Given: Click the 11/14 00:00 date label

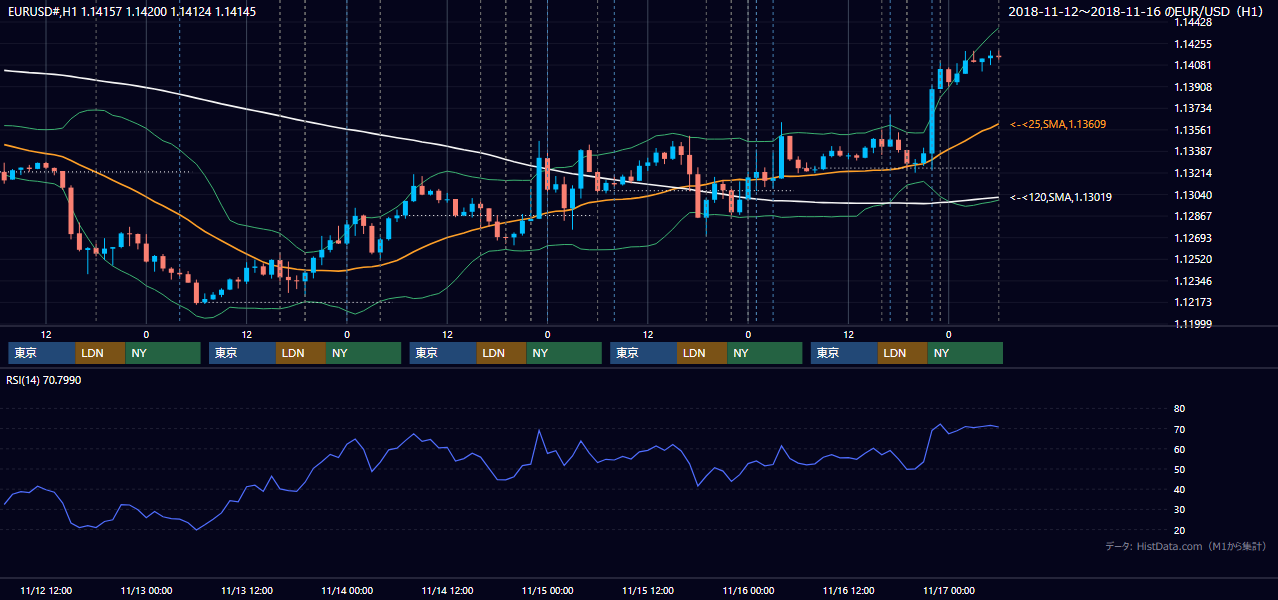Looking at the screenshot, I should click(x=347, y=590).
